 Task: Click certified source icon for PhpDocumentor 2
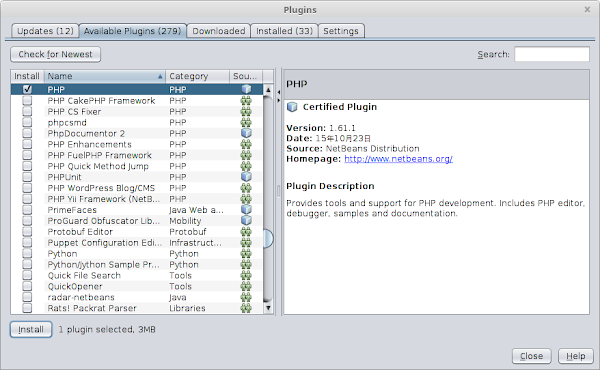coord(246,133)
